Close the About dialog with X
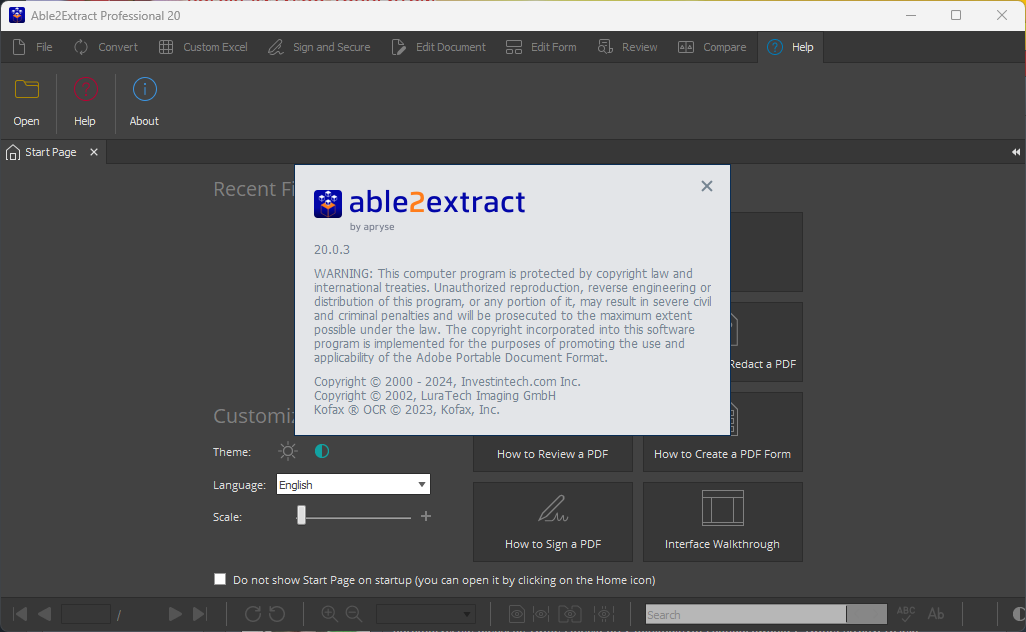1026x632 pixels. (x=707, y=186)
